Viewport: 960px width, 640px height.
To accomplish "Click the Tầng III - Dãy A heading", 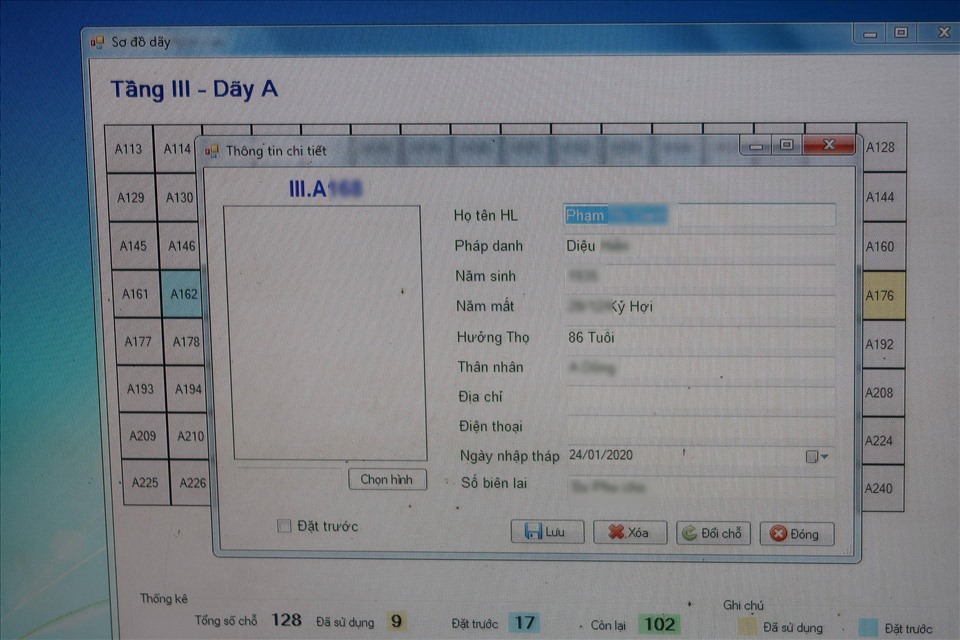I will point(194,89).
